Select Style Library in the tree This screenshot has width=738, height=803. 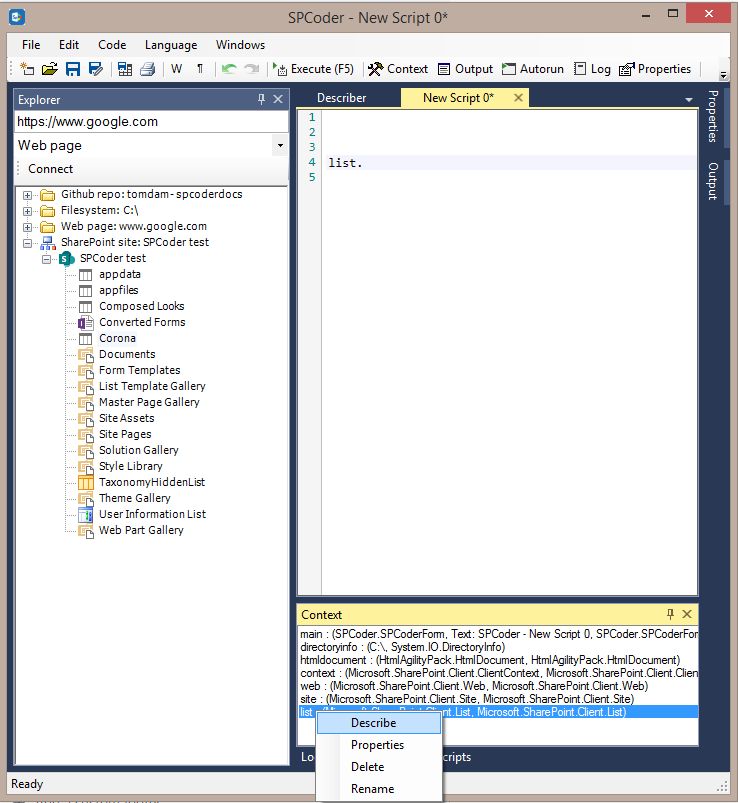pos(131,466)
